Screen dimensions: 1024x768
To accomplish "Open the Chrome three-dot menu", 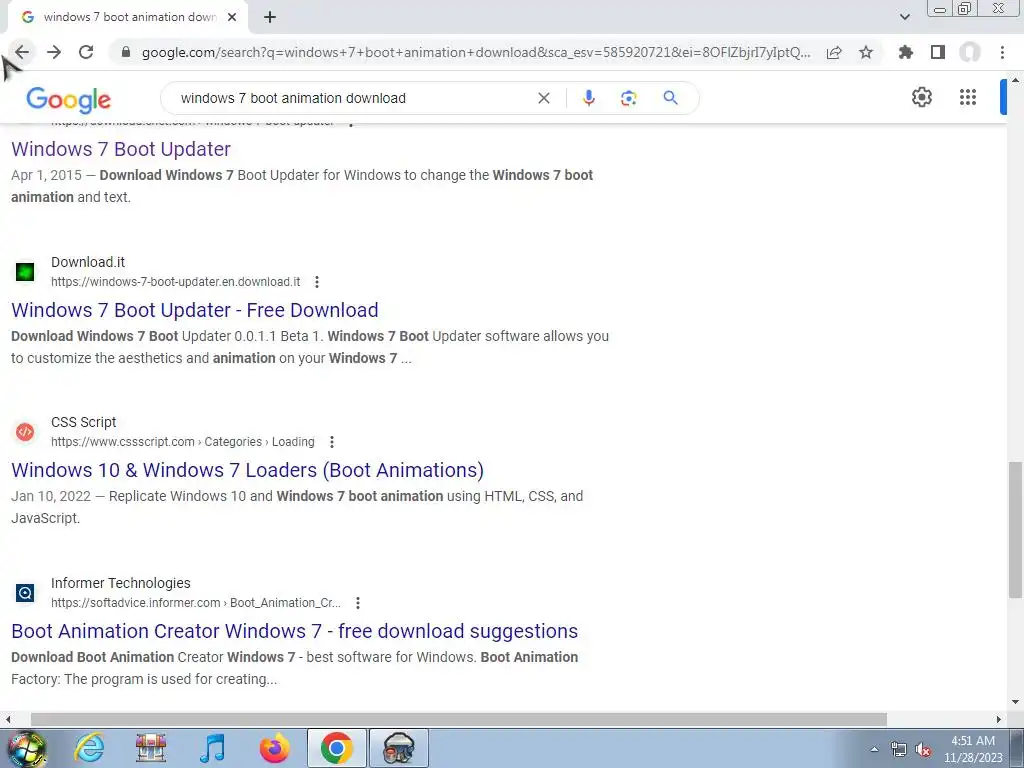I will click(1002, 52).
